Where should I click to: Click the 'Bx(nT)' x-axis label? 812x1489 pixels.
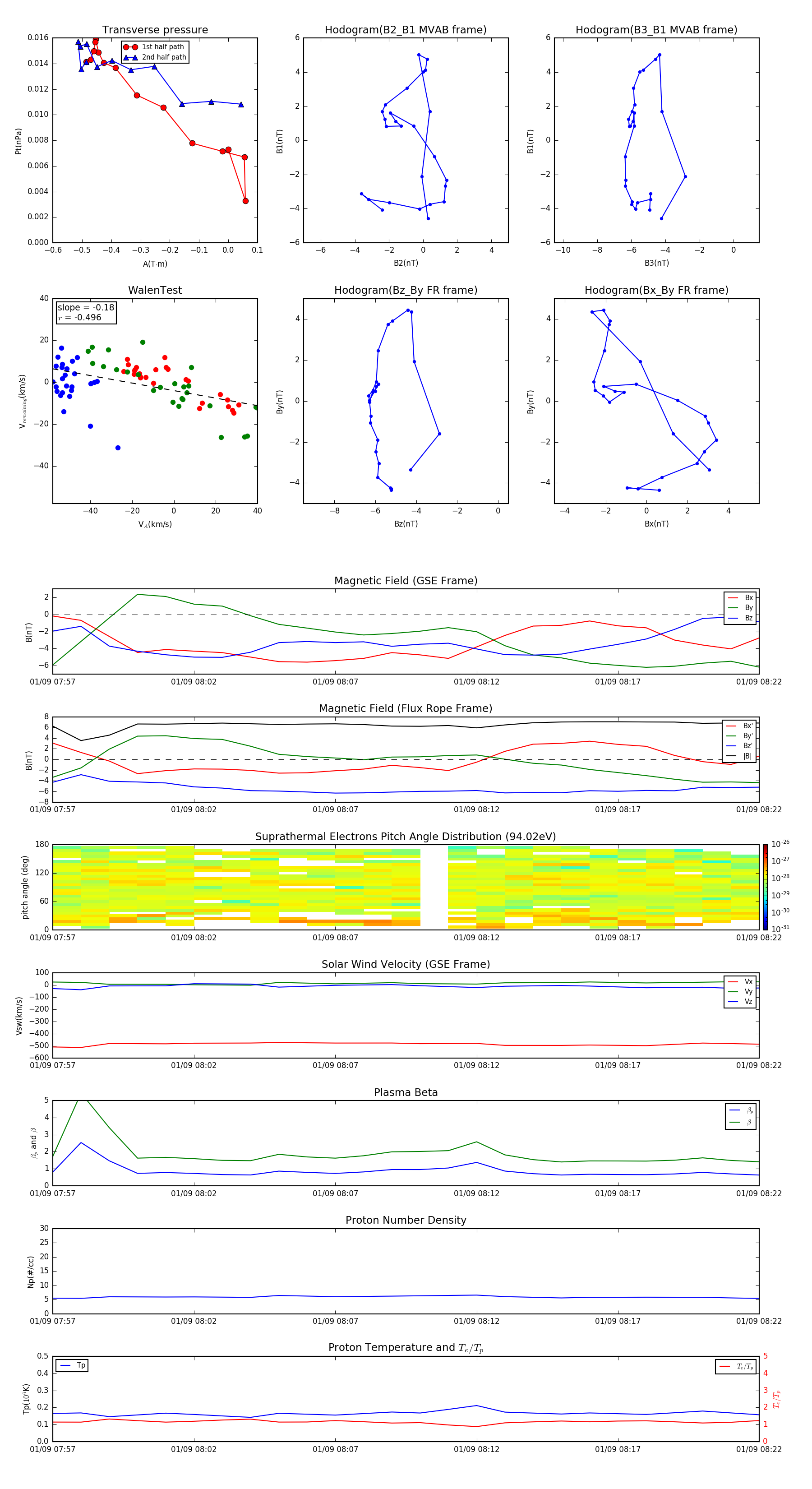coord(656,524)
